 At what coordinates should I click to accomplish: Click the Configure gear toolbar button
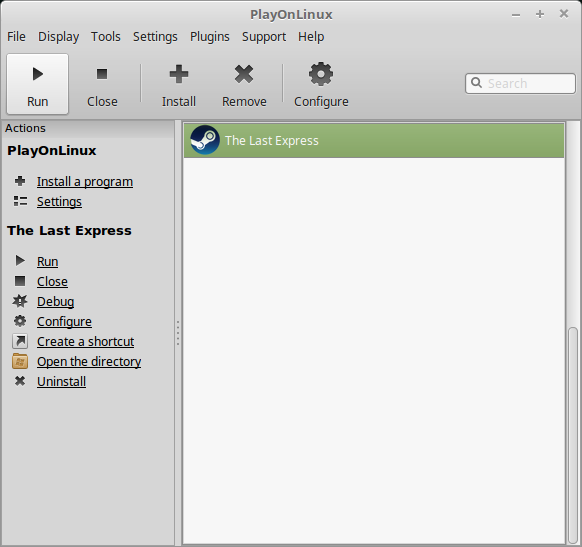[x=321, y=84]
